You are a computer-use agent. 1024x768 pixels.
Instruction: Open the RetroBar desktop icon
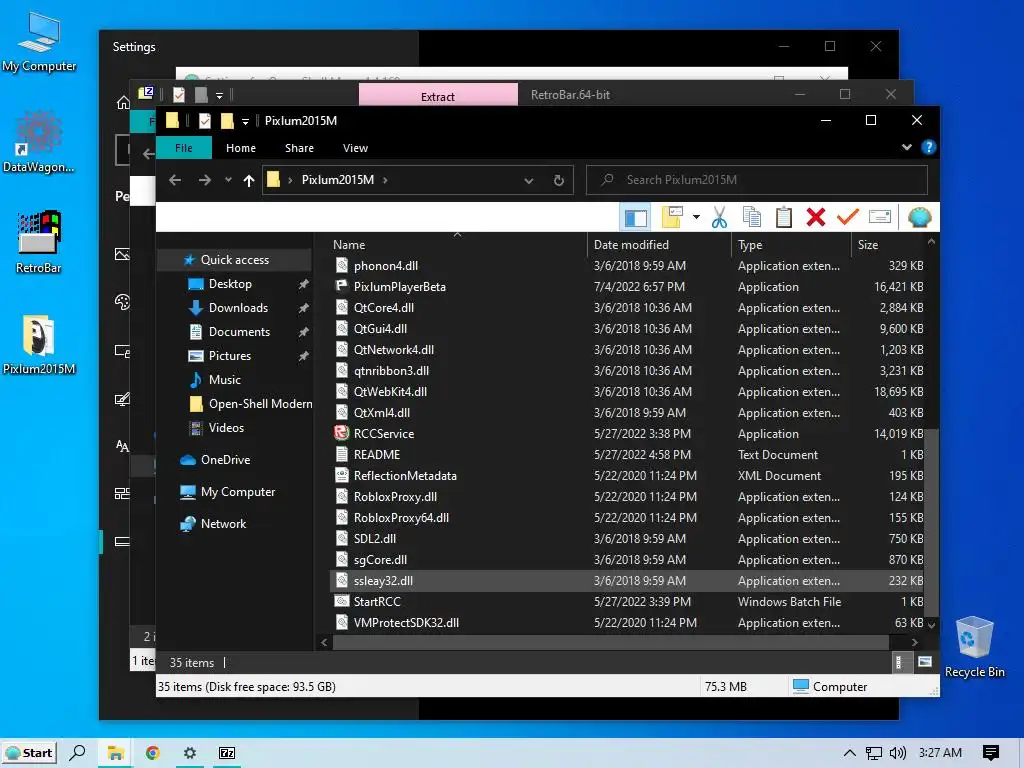pyautogui.click(x=39, y=242)
